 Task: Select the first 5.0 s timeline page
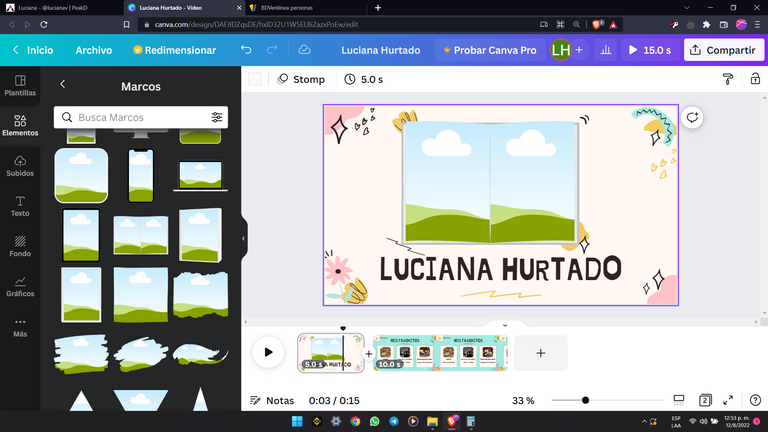point(331,353)
